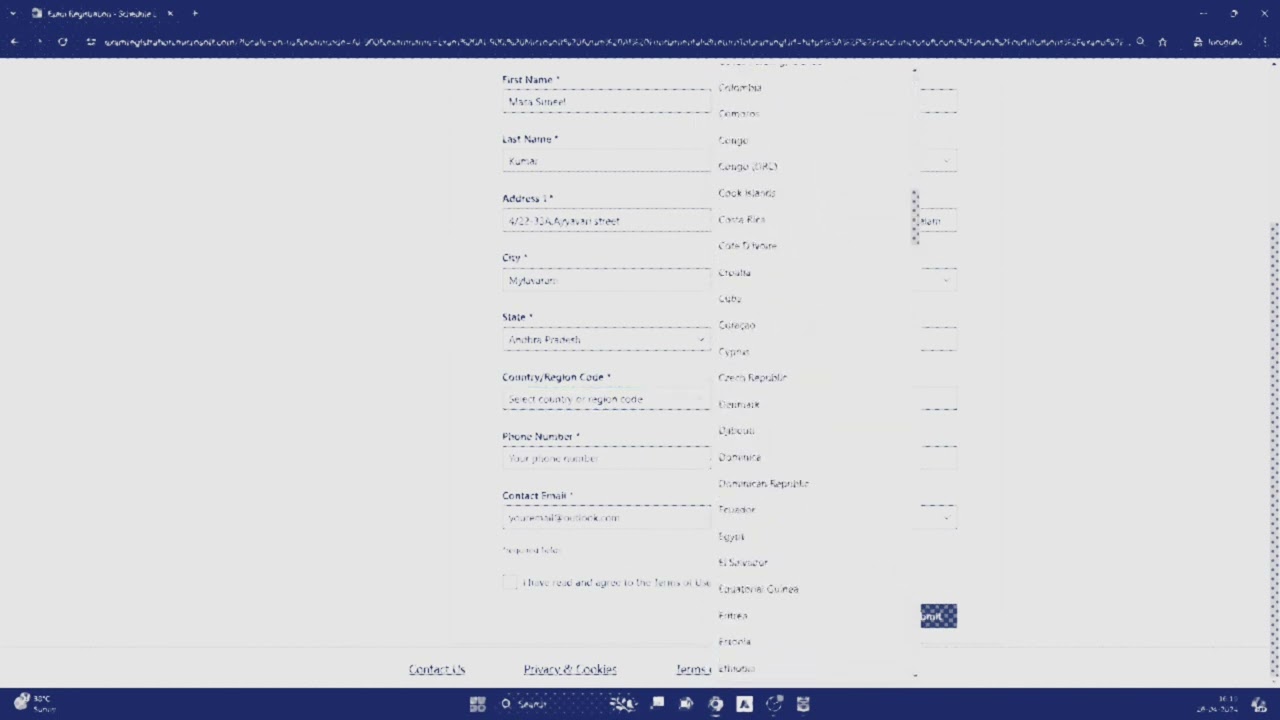This screenshot has width=1280, height=720.
Task: Click the country list scrollbar thumb
Action: click(x=914, y=216)
